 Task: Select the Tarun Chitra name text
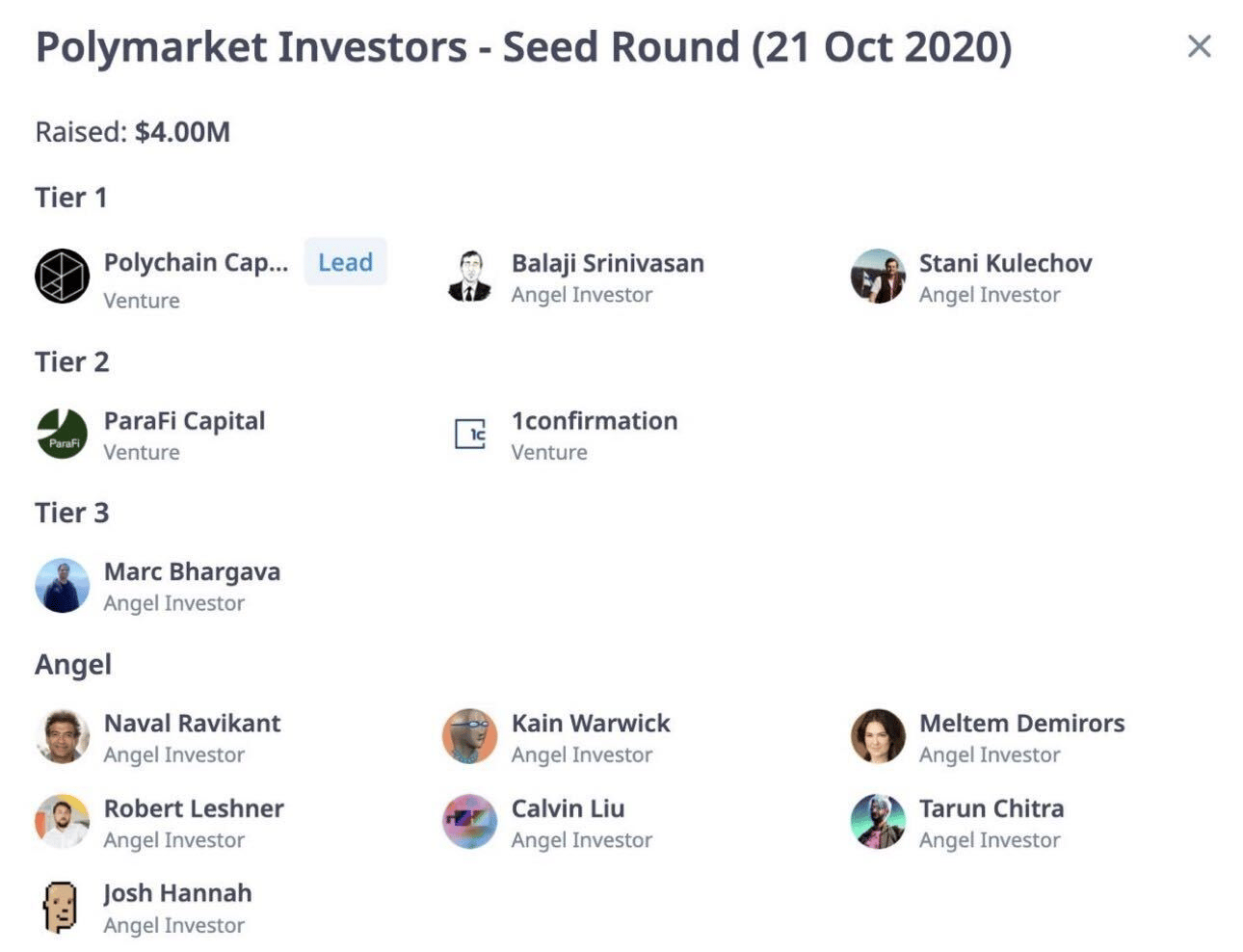(991, 808)
